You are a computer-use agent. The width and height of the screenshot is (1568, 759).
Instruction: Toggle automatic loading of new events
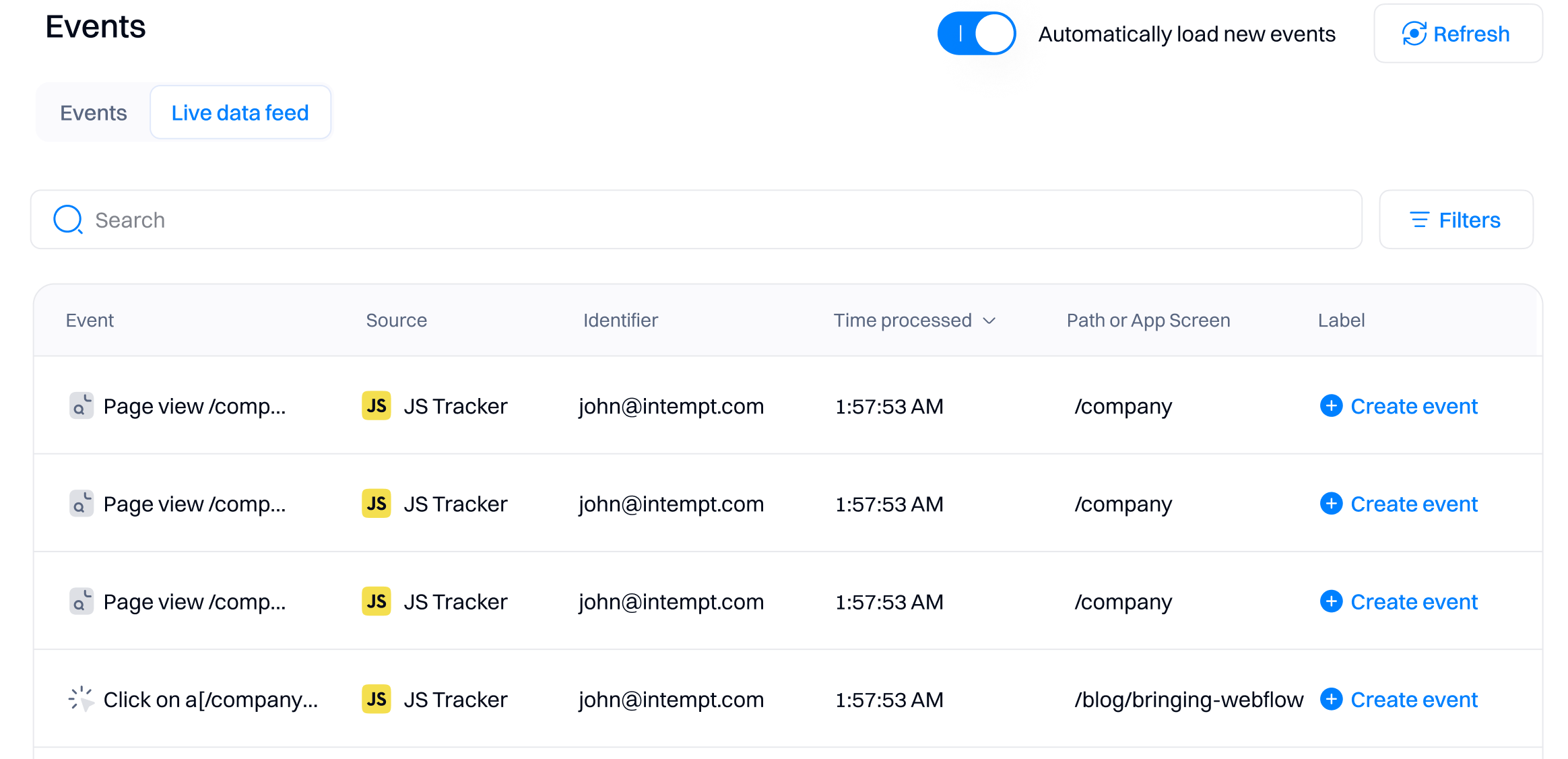coord(976,34)
